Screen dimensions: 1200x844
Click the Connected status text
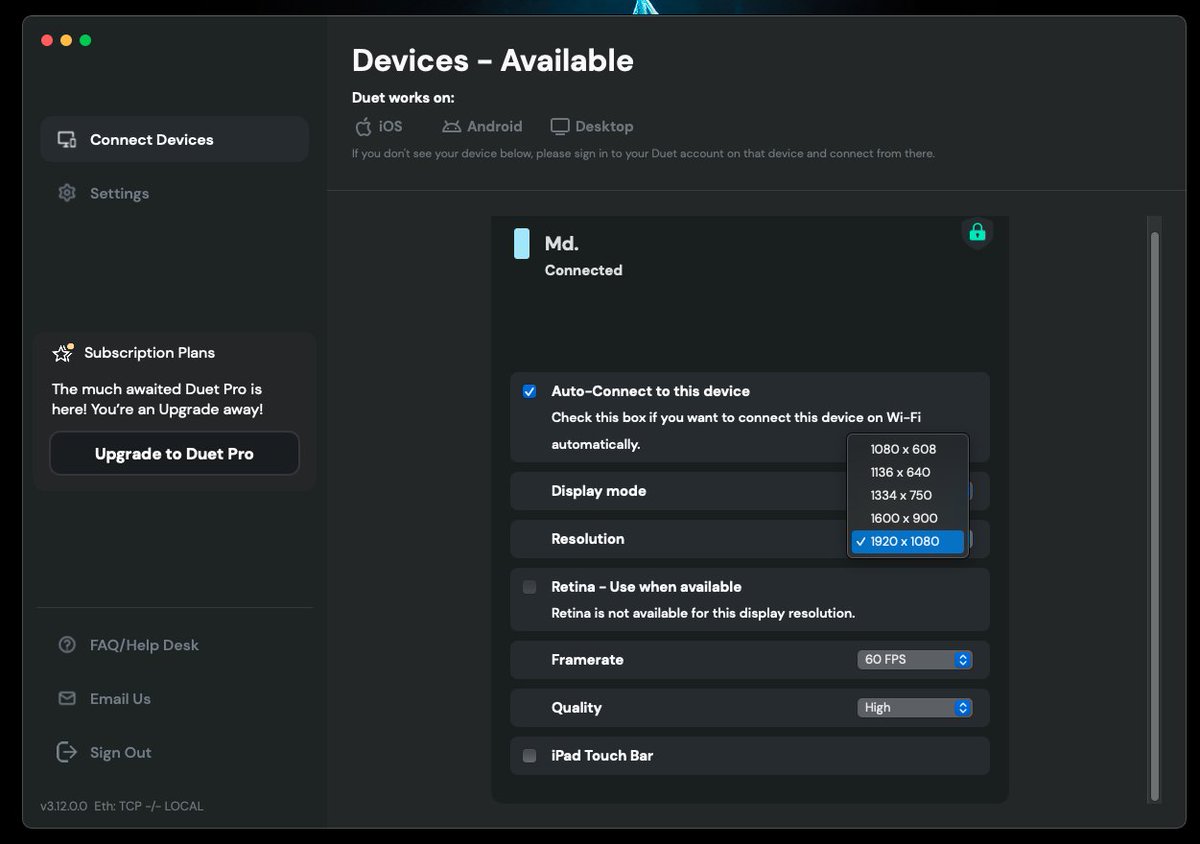click(583, 270)
